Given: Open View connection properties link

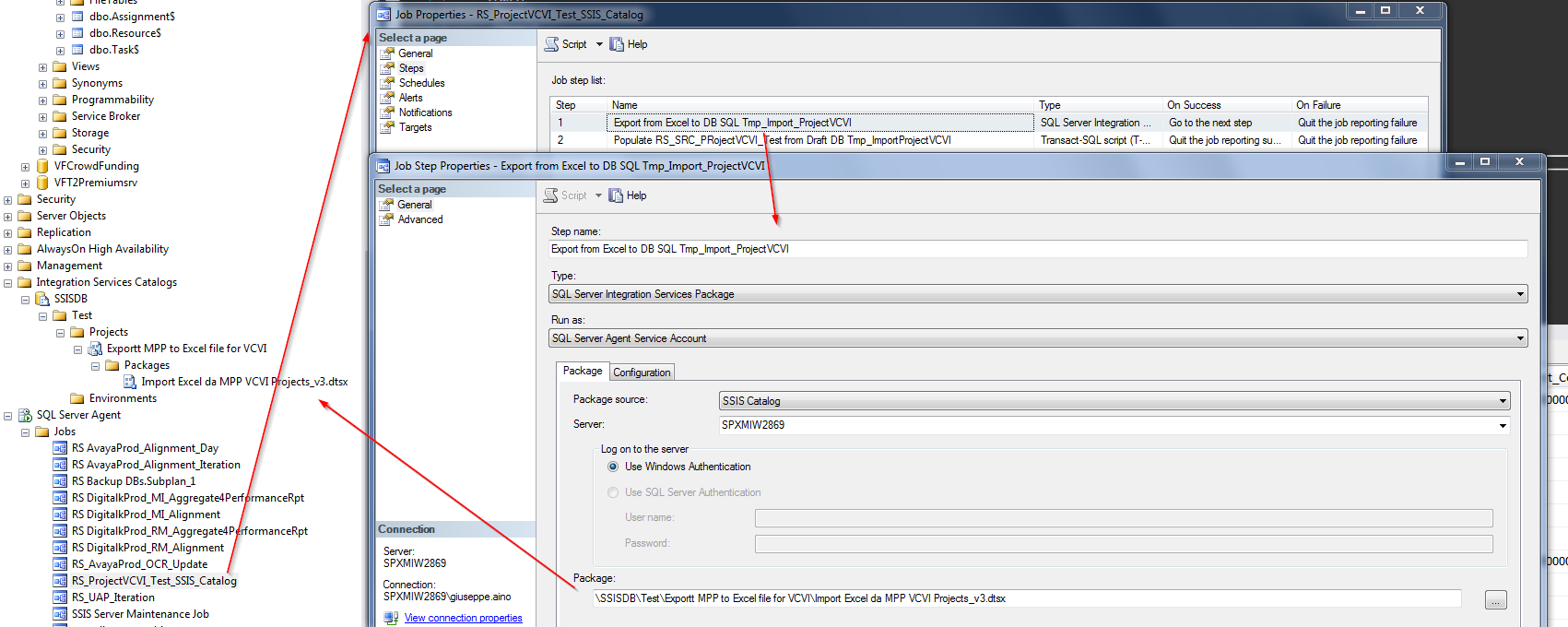Looking at the screenshot, I should click(x=463, y=618).
